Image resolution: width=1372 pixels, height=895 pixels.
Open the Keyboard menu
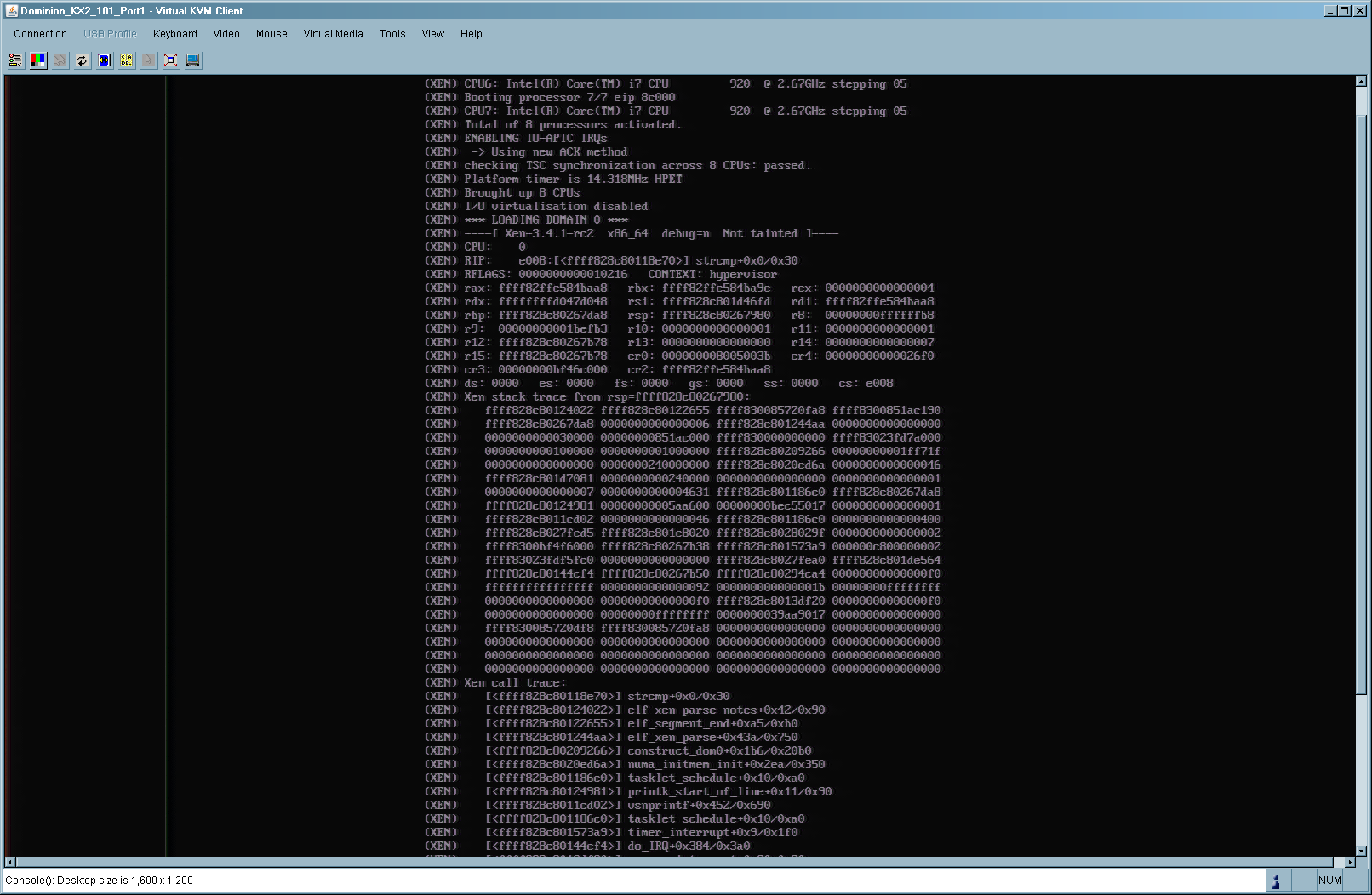174,34
